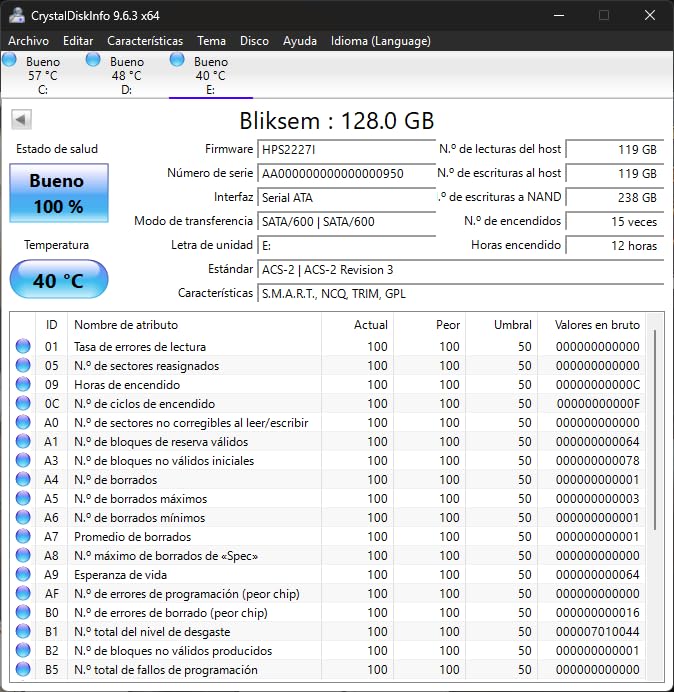Click the blue status icon for attribute A5

pos(23,498)
